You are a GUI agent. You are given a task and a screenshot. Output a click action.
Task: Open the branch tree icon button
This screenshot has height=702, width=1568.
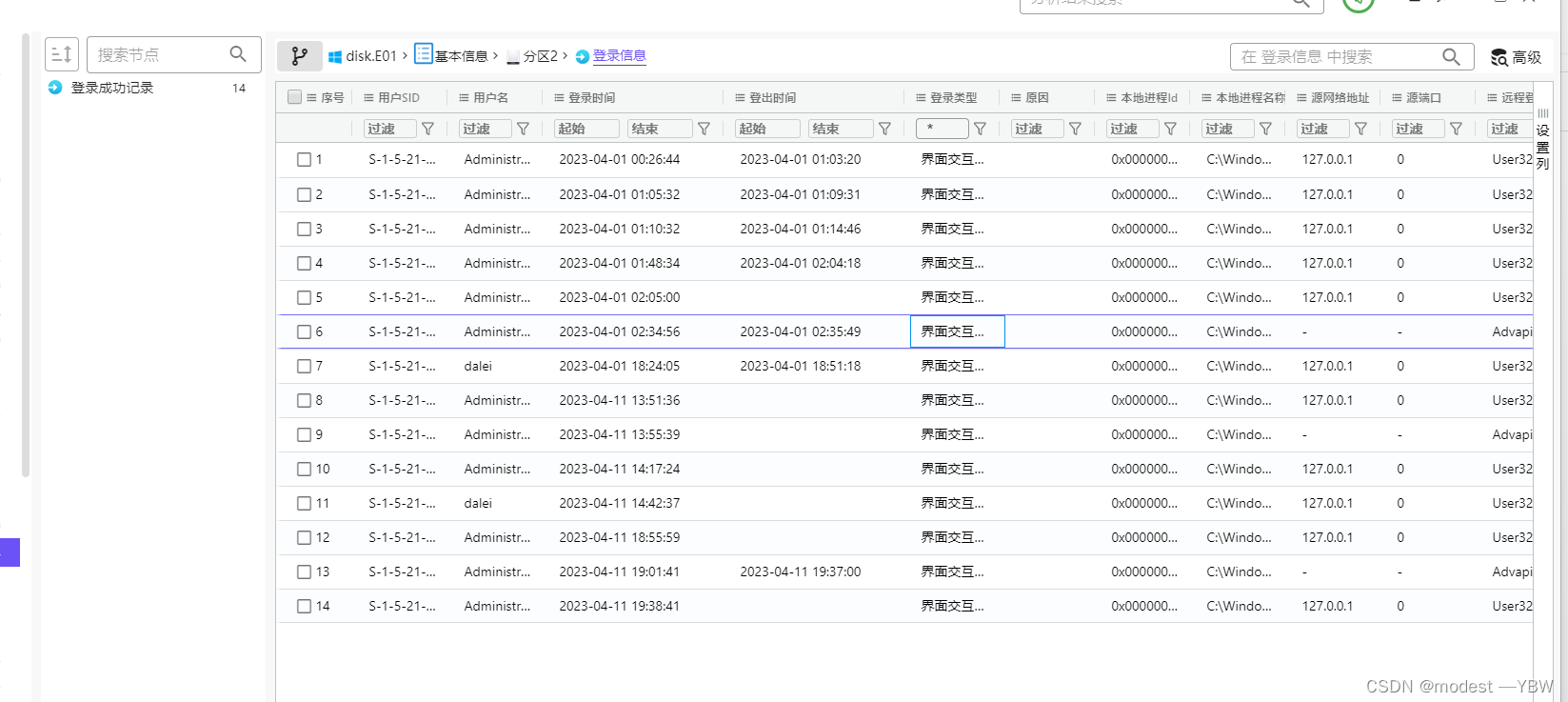tap(300, 56)
